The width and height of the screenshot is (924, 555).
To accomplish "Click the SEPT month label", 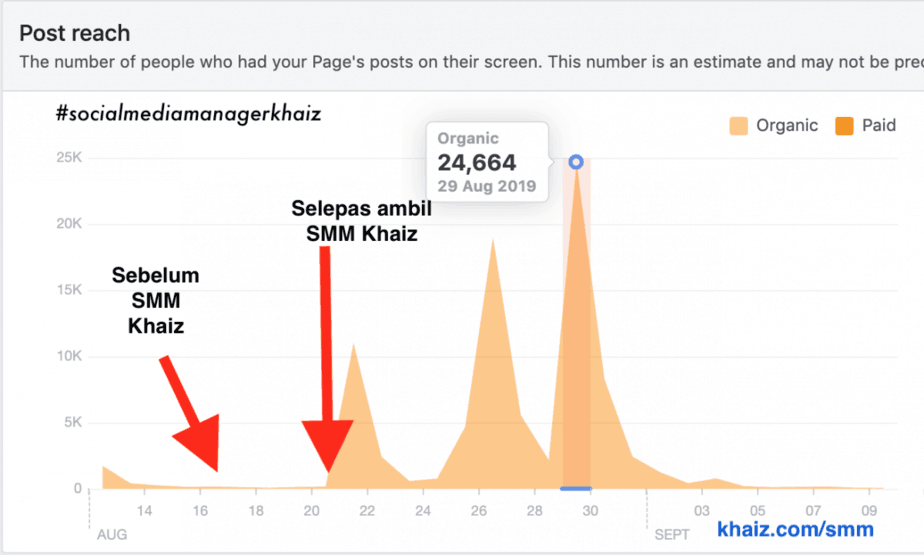I will 672,535.
